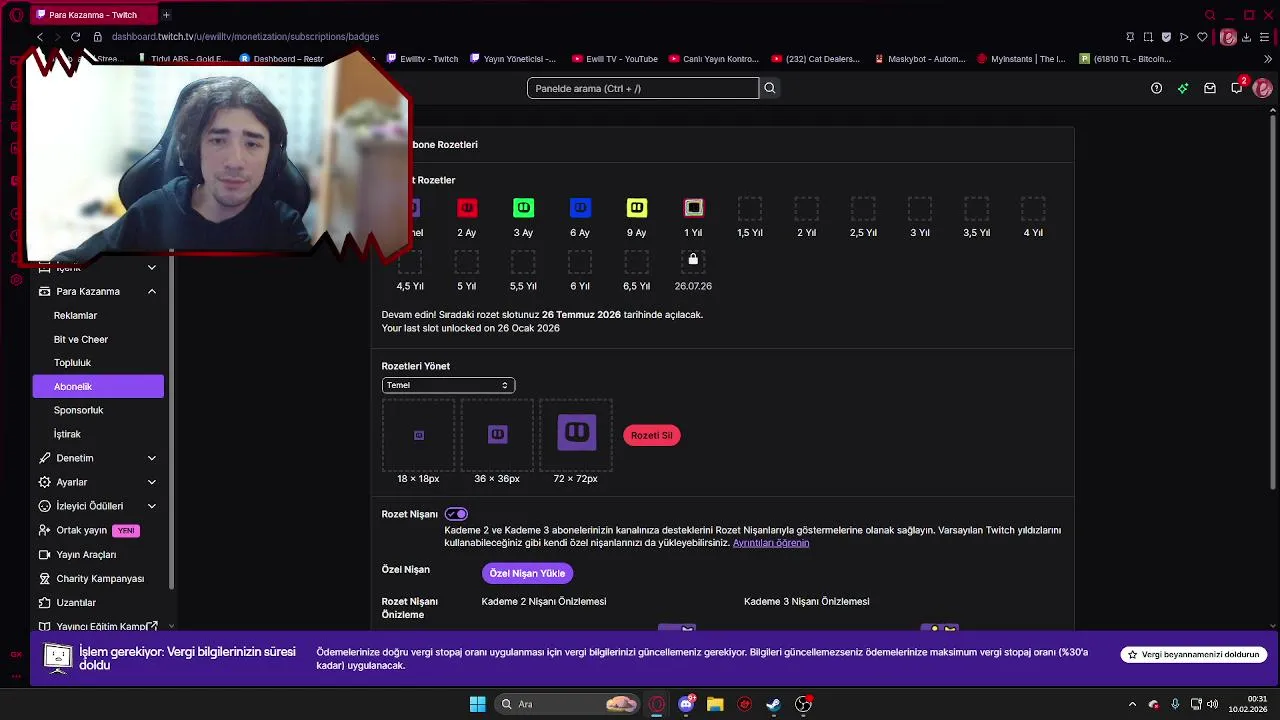Click the search magnifier button next to Panelde arama
Screen dimensions: 1280x720
[770, 88]
